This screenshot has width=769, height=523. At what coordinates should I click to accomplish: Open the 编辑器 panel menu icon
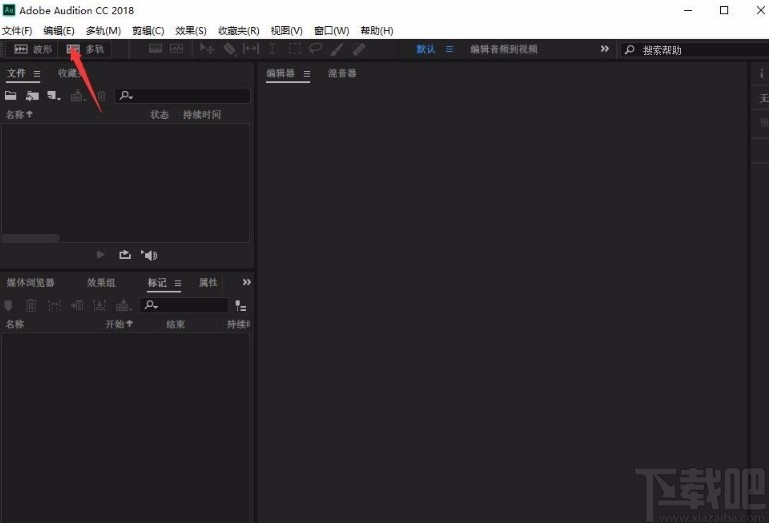coord(307,74)
